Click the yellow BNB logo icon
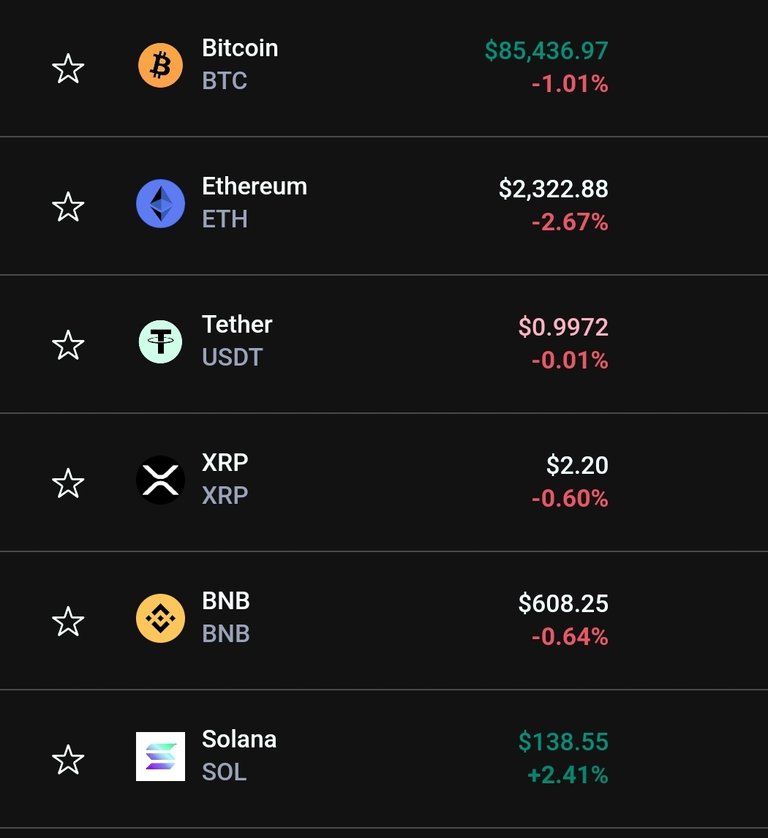The width and height of the screenshot is (768, 838). click(160, 618)
